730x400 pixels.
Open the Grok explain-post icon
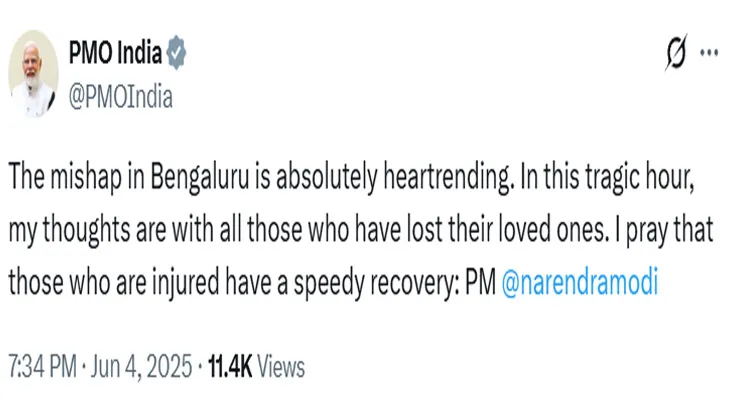[676, 53]
